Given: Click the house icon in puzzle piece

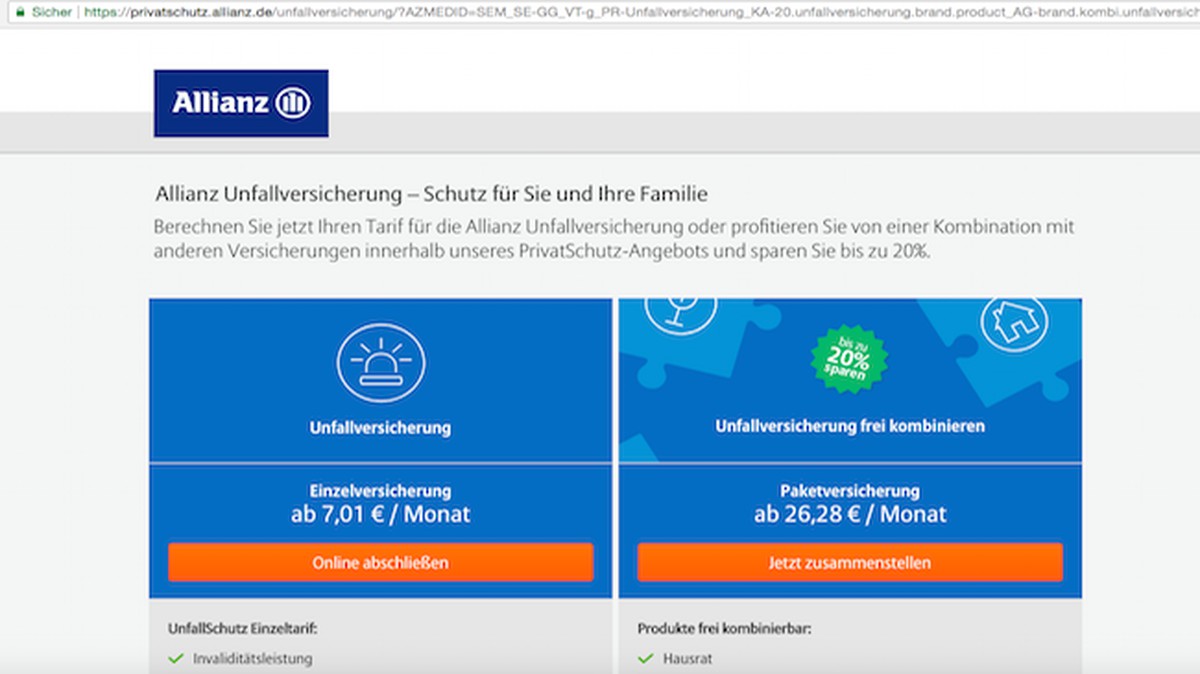Looking at the screenshot, I should pos(1014,320).
